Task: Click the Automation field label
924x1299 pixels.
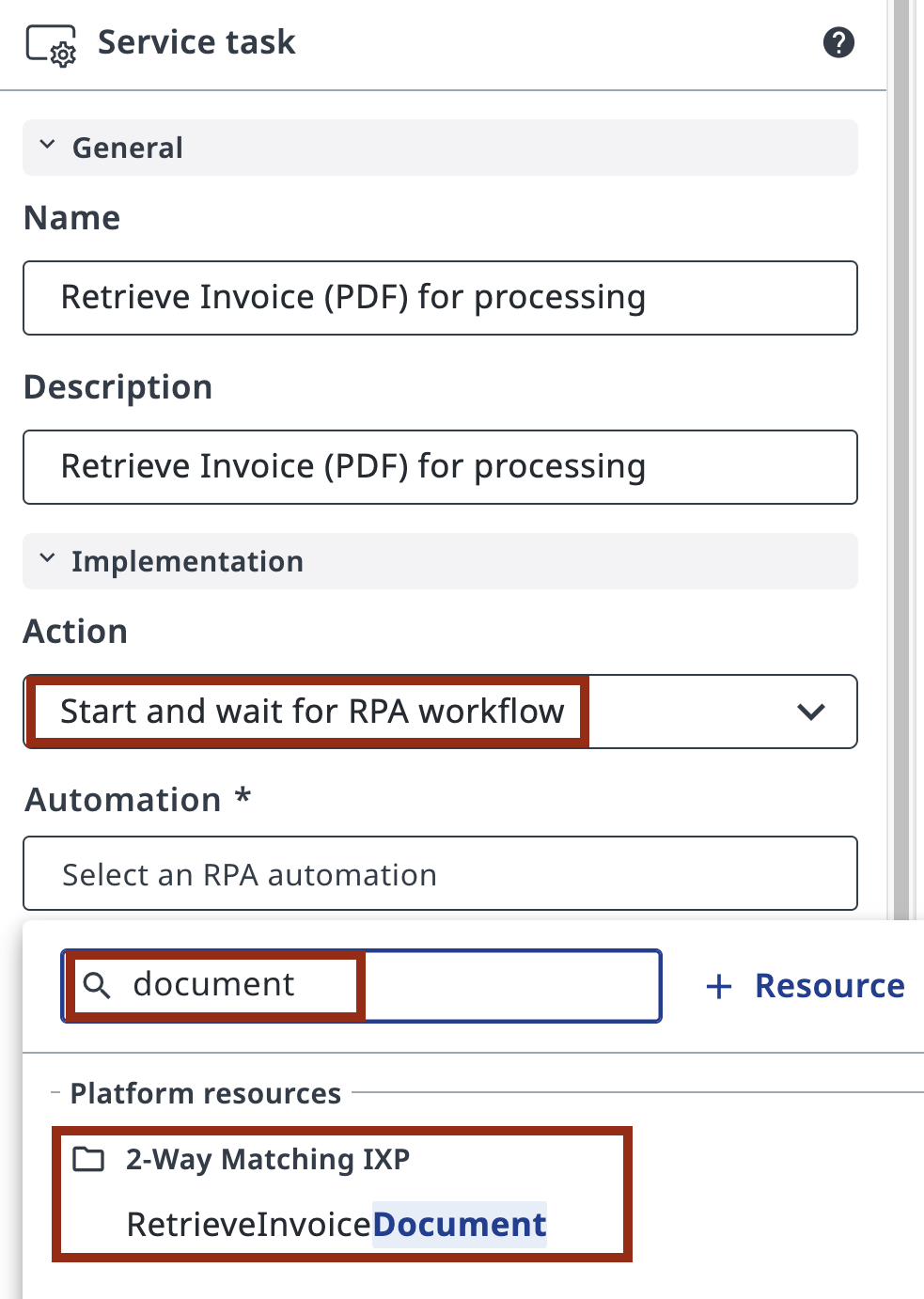Action: (x=138, y=800)
